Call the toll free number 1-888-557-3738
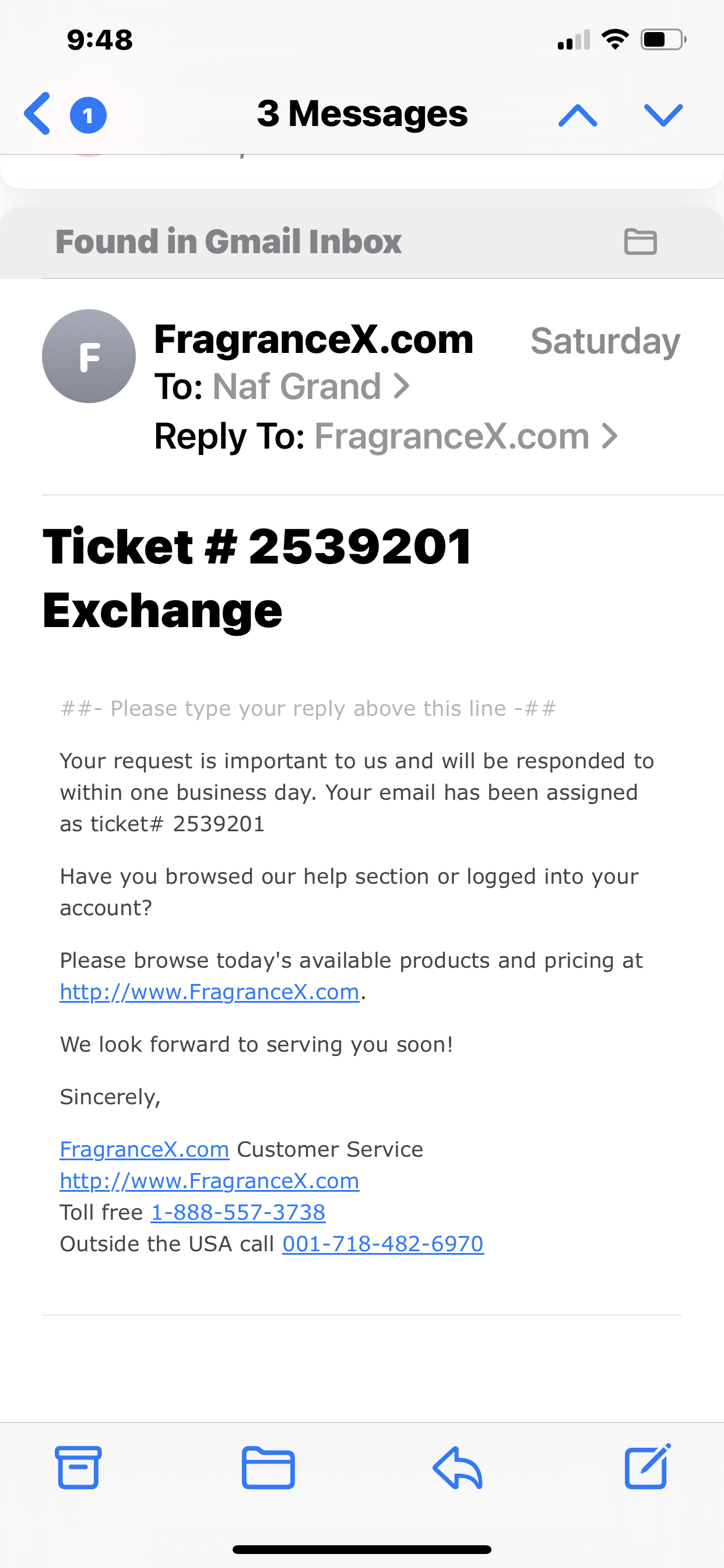724x1568 pixels. 237,1213
